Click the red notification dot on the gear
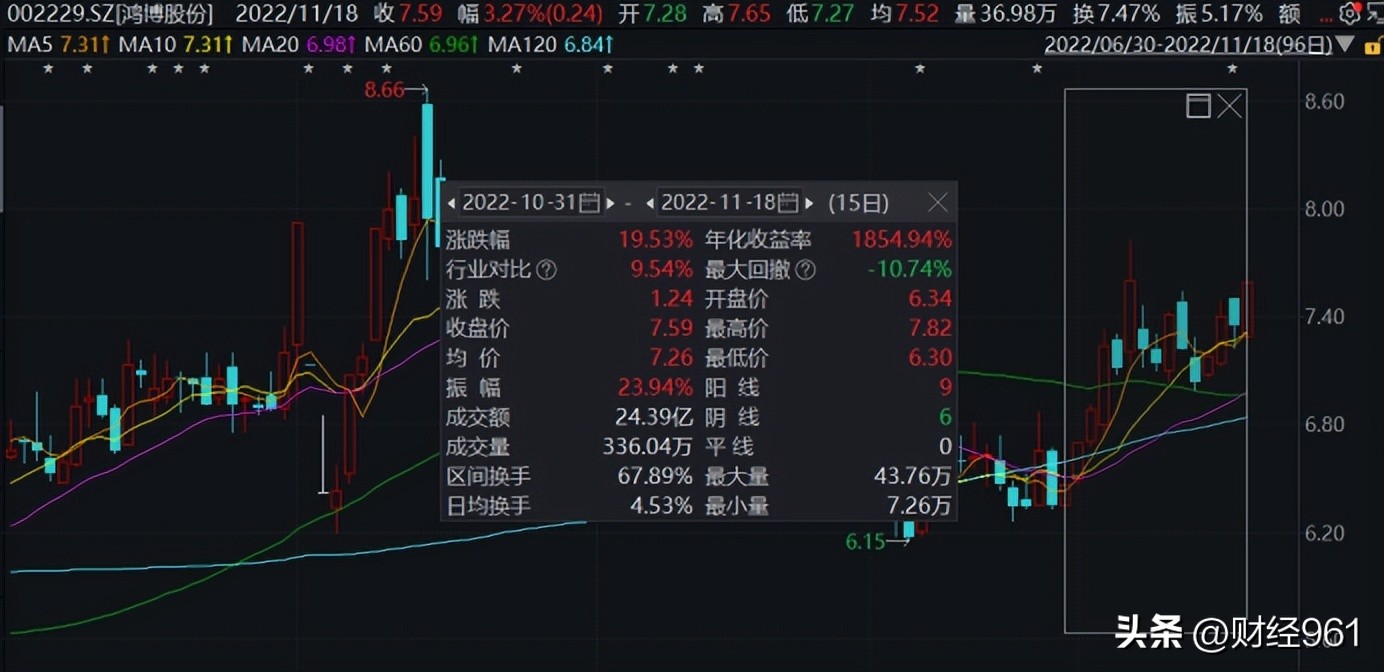This screenshot has height=672, width=1384. (1357, 6)
